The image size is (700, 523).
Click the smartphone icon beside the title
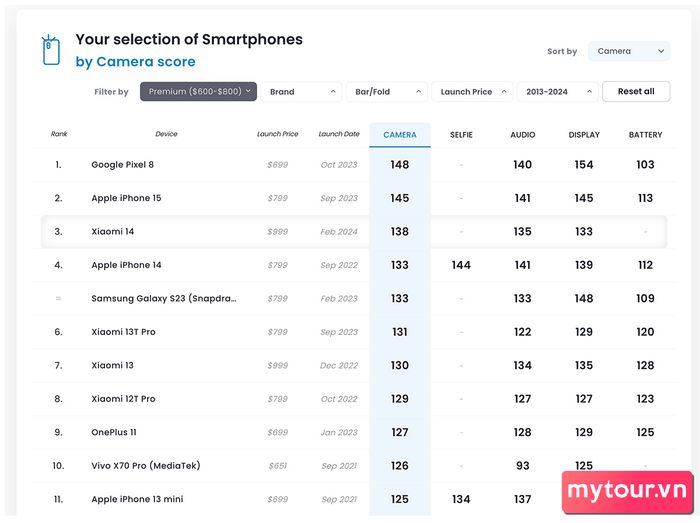50,51
